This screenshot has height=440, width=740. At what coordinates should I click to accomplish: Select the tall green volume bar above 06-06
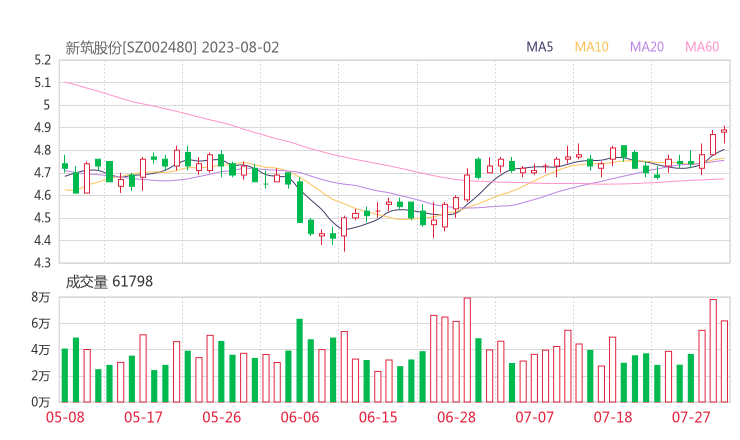(x=299, y=360)
